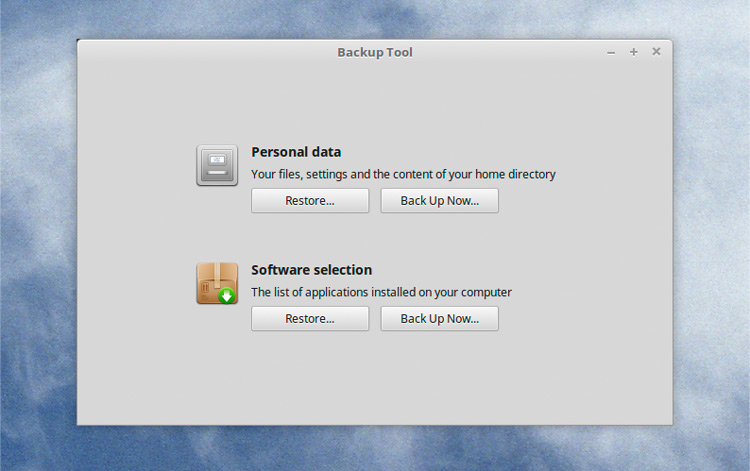Click green download arrow on package icon
750x471 pixels.
[x=227, y=296]
